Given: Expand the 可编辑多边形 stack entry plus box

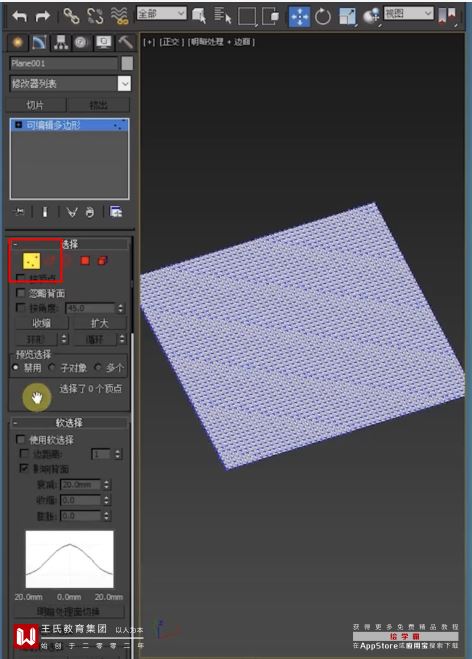Looking at the screenshot, I should (18, 125).
